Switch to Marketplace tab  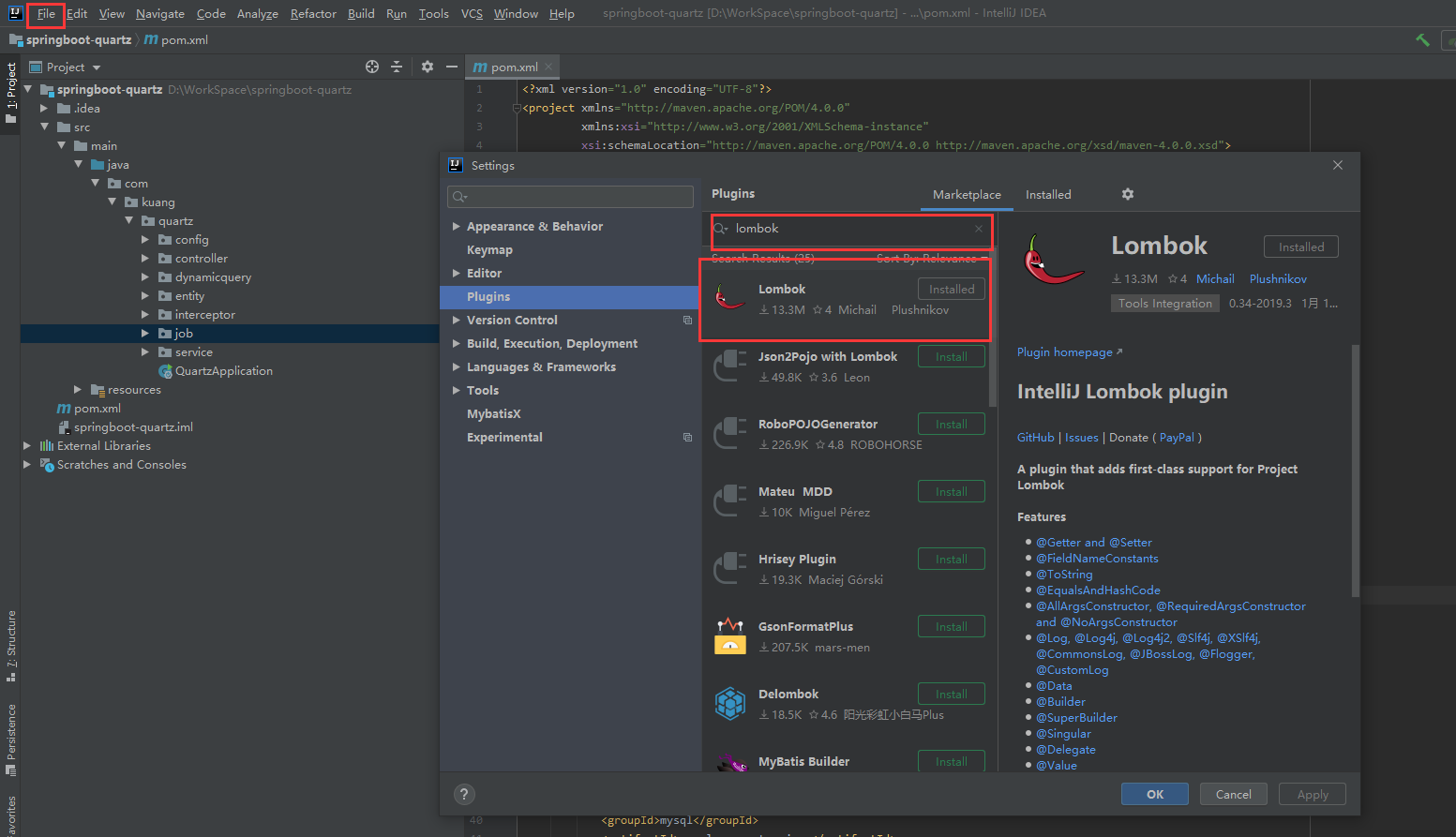coord(967,194)
